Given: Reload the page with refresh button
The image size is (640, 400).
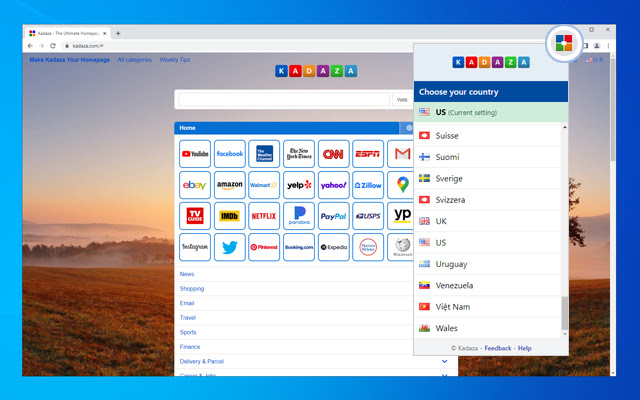Looking at the screenshot, I should click(x=53, y=46).
